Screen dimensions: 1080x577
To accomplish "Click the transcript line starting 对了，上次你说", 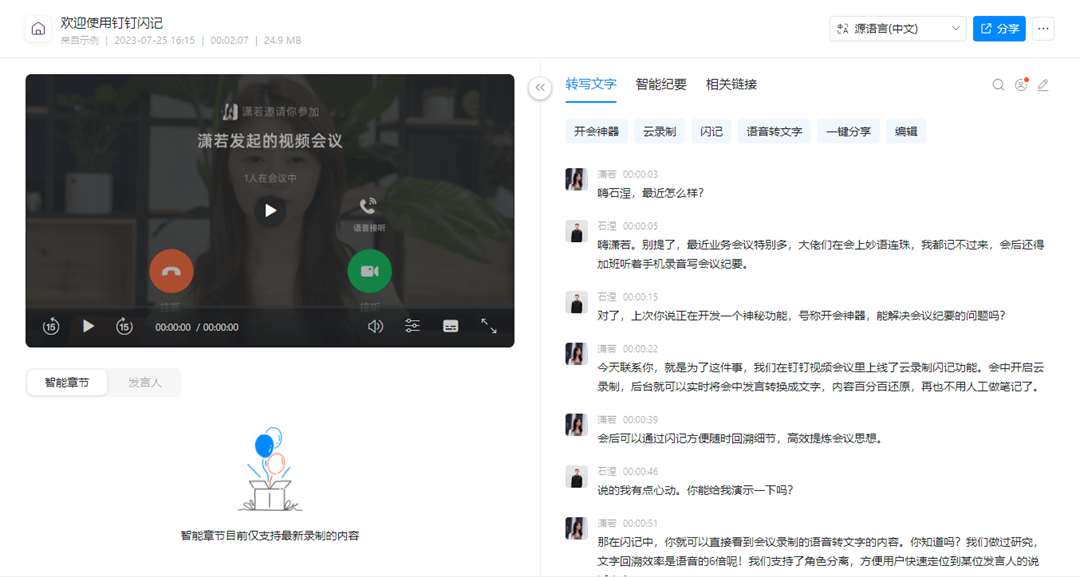I will [802, 315].
